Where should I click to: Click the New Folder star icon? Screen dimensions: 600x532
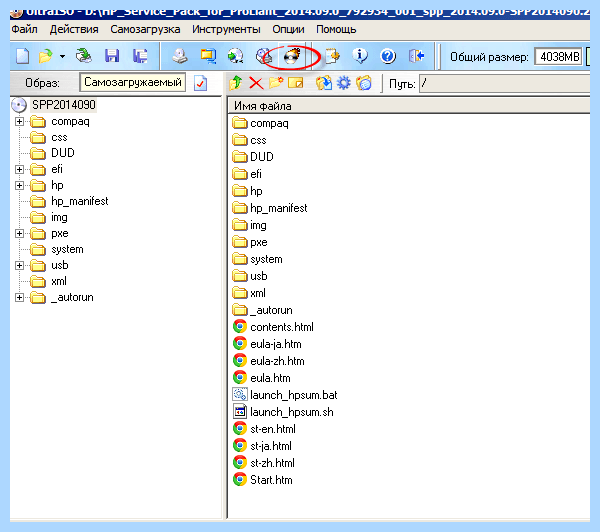pos(276,82)
